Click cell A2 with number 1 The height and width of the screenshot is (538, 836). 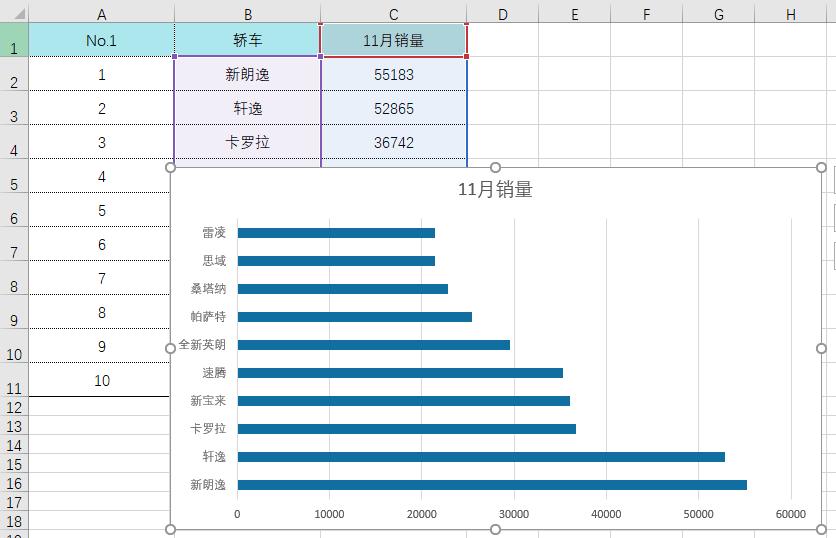(101, 74)
